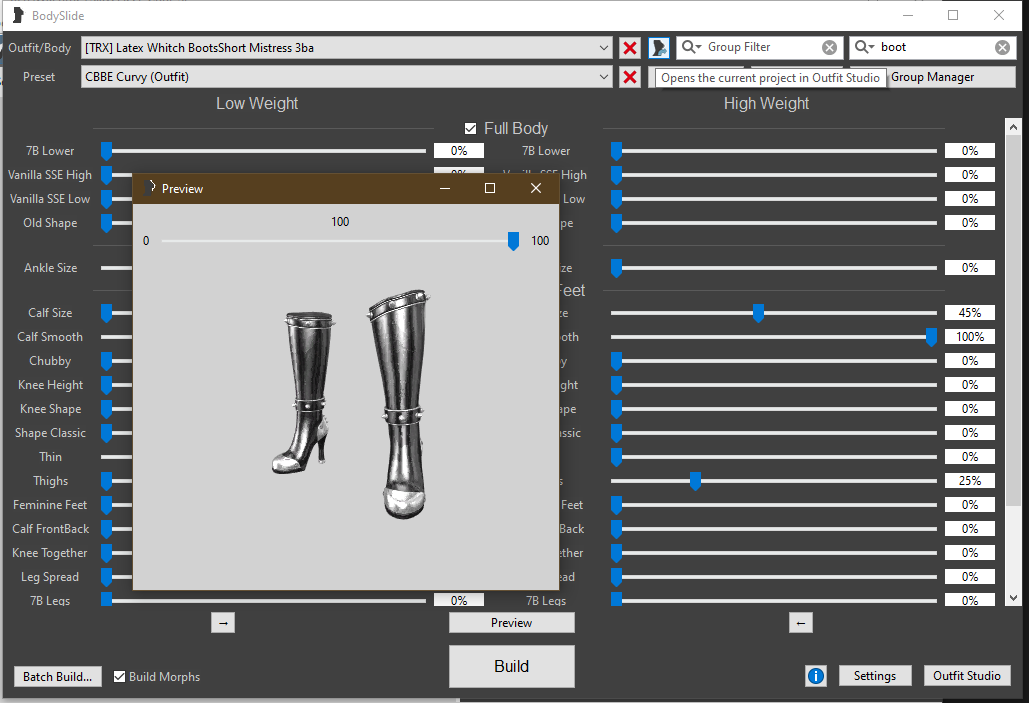
Task: Click the 'Low Weight' heading
Action: pos(257,104)
